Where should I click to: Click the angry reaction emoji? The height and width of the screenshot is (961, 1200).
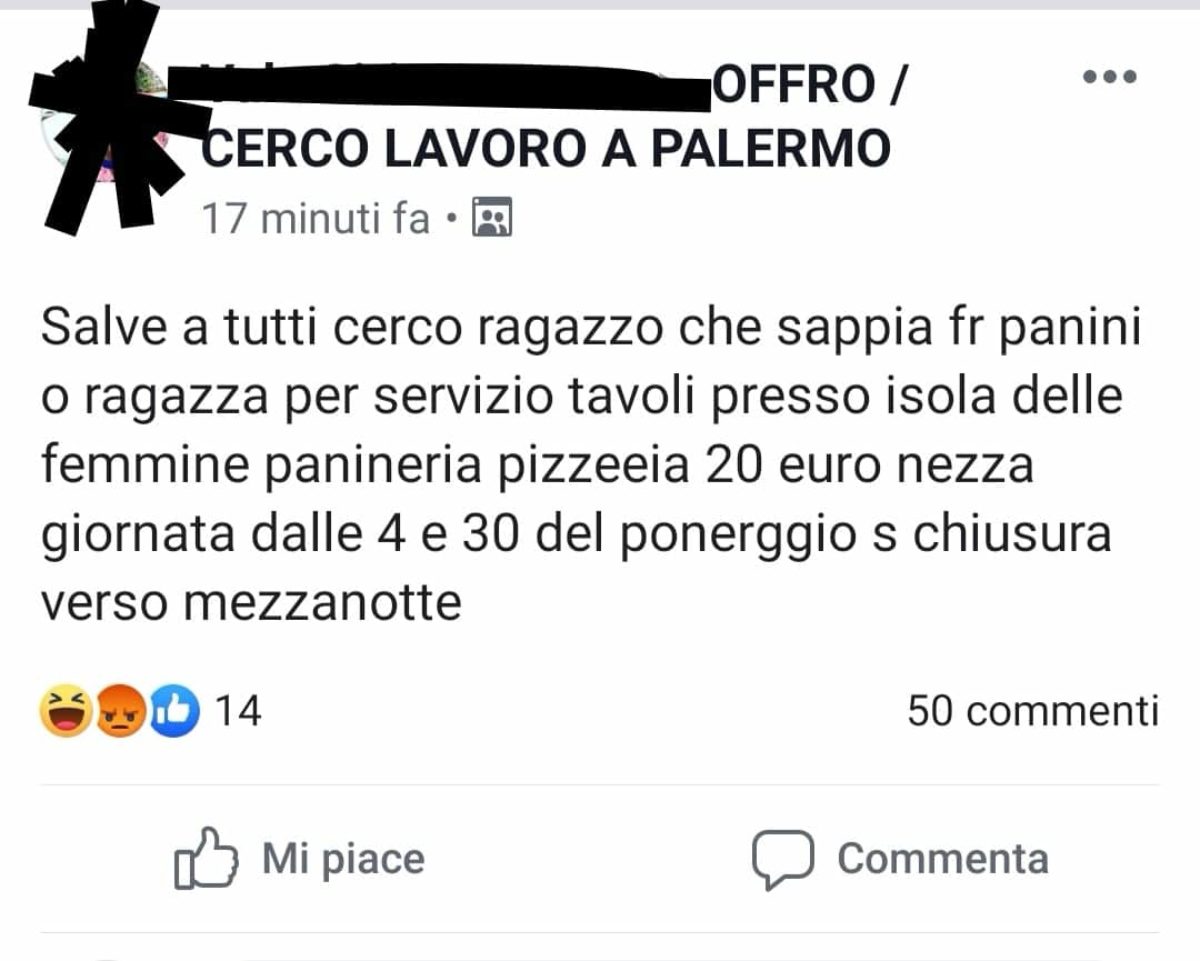pos(120,712)
